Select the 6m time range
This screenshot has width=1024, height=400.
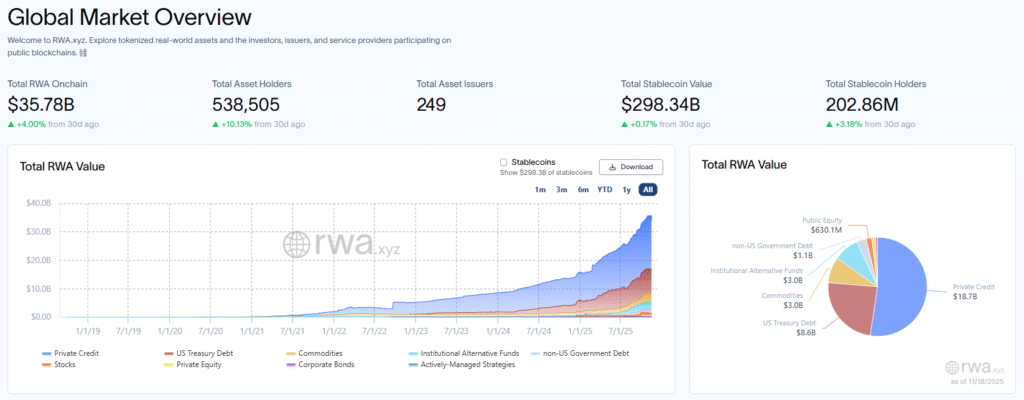click(583, 189)
